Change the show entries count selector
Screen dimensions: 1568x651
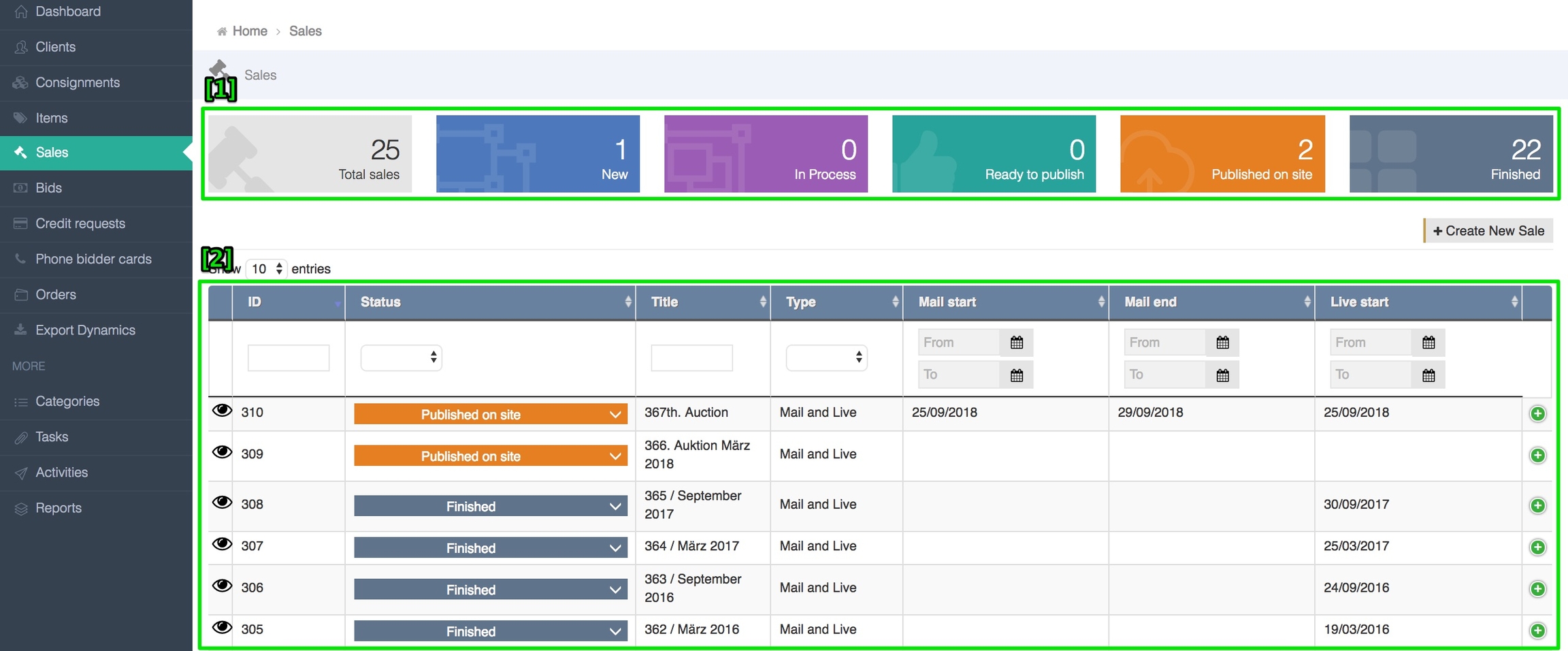(266, 269)
